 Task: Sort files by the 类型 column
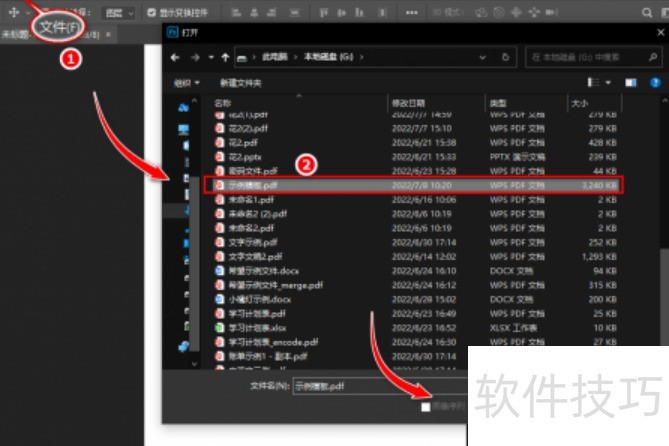498,103
